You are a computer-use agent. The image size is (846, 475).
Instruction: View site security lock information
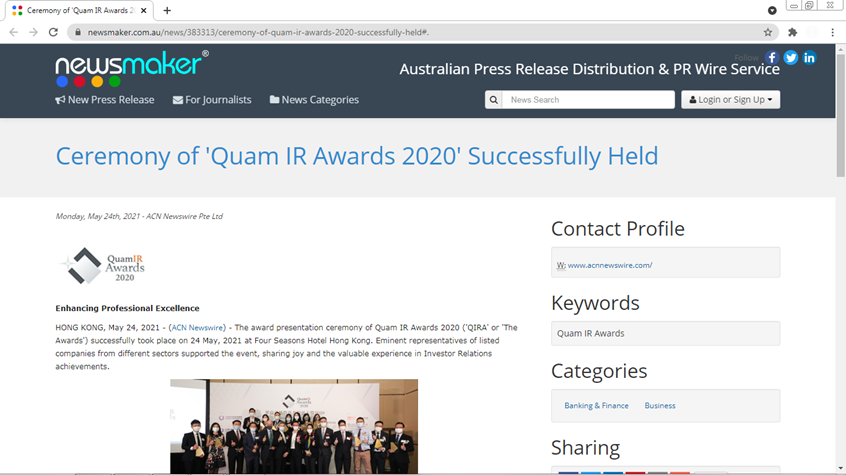(78, 32)
